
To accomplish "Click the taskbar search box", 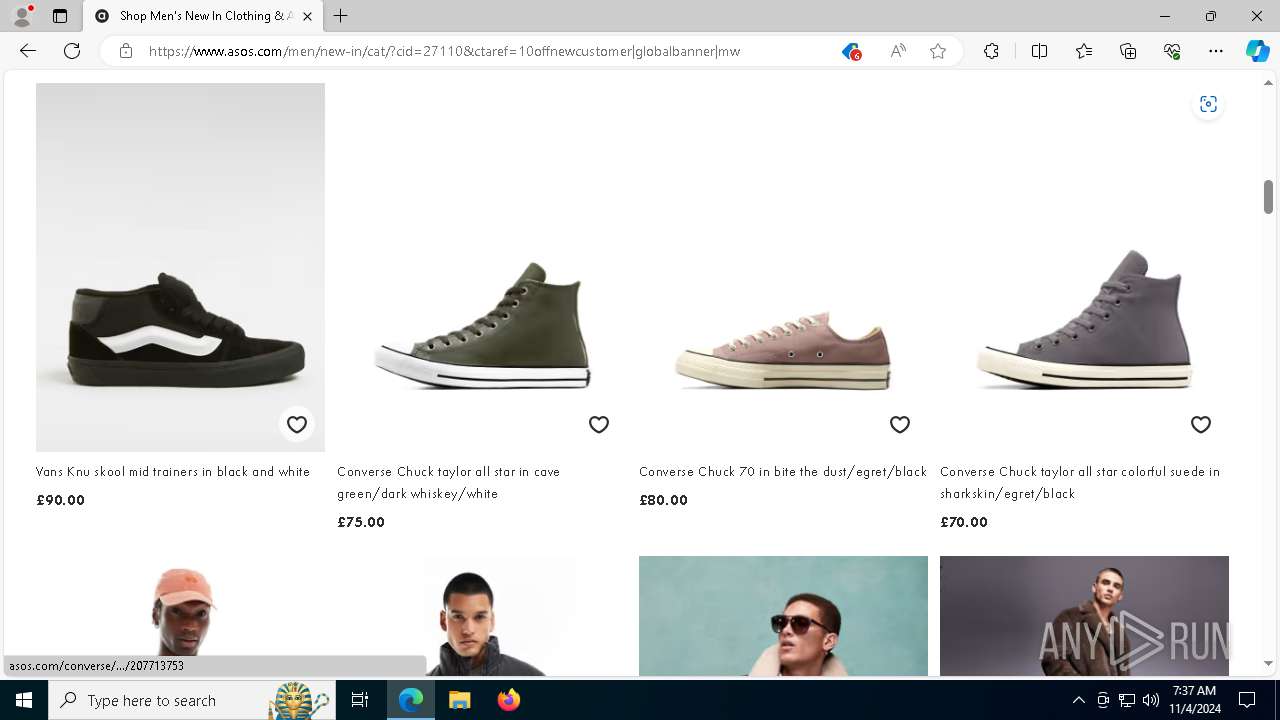I will (192, 700).
